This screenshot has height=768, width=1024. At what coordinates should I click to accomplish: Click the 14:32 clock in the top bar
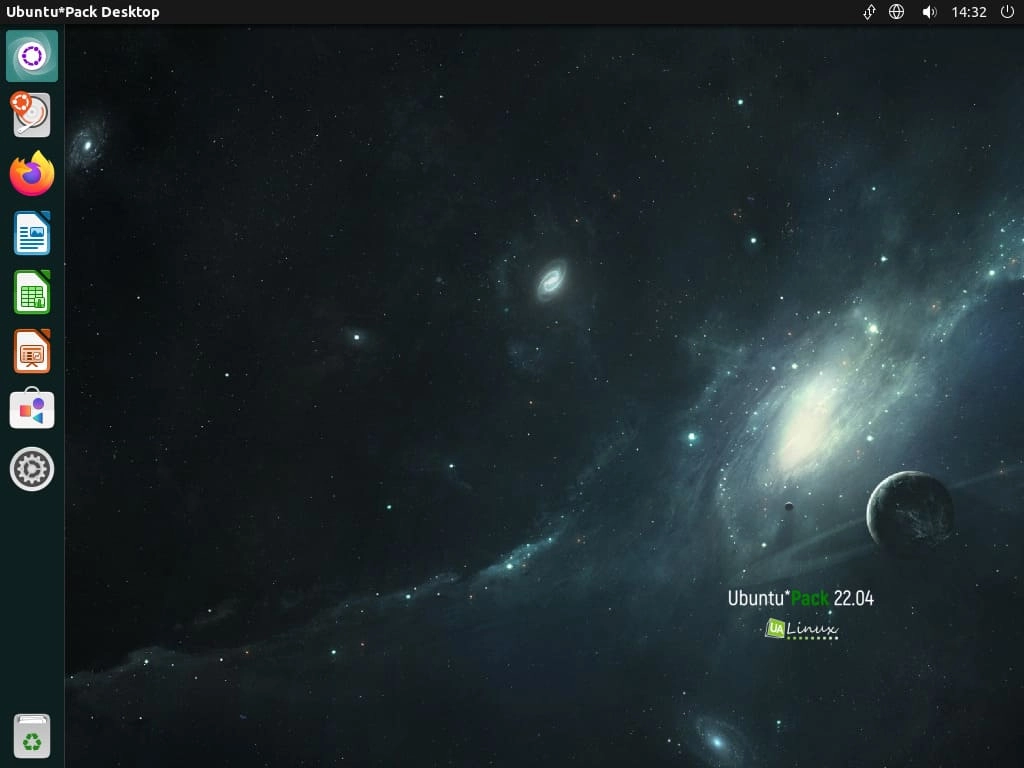pyautogui.click(x=968, y=12)
